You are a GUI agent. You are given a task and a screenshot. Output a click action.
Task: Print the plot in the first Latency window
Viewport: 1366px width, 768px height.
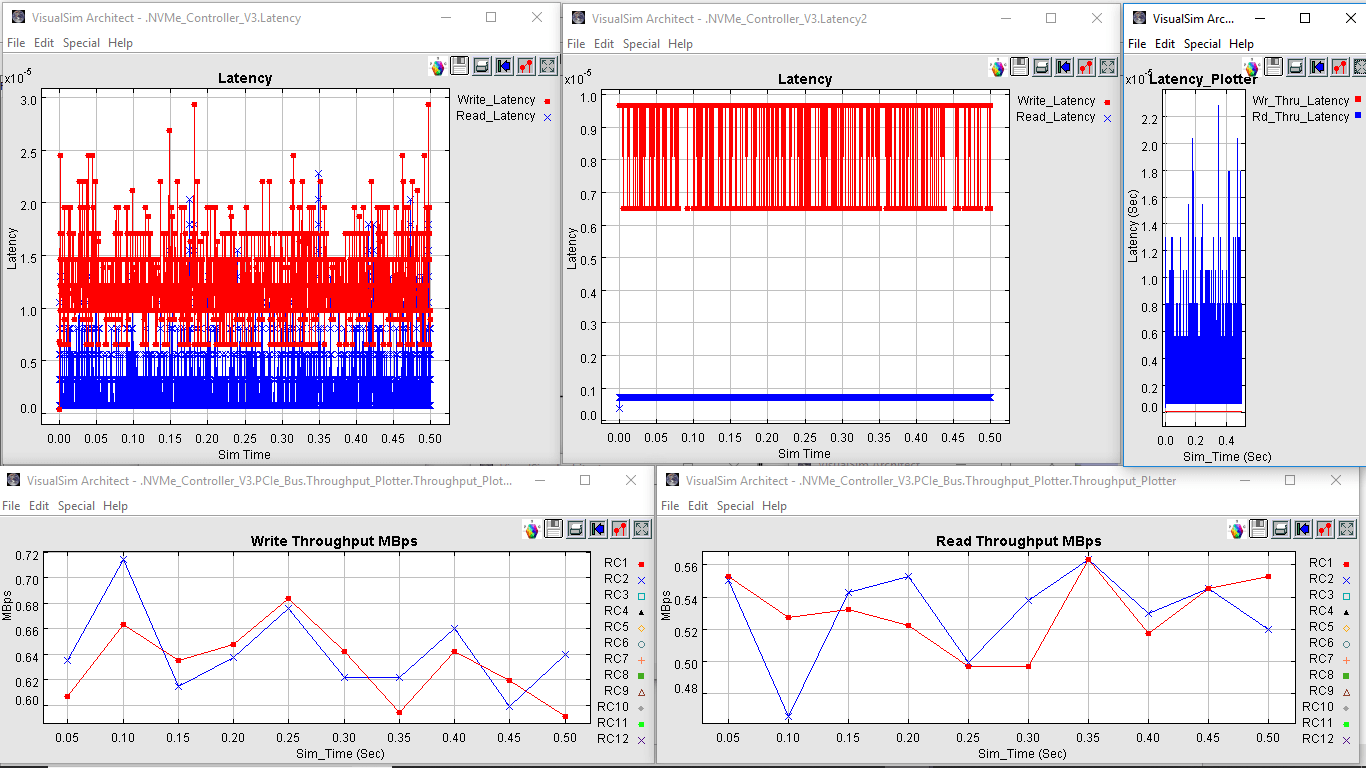point(481,66)
